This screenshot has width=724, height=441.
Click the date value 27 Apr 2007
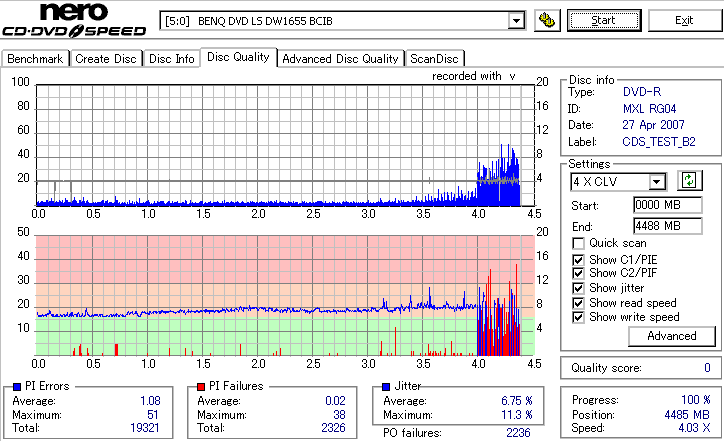(653, 125)
